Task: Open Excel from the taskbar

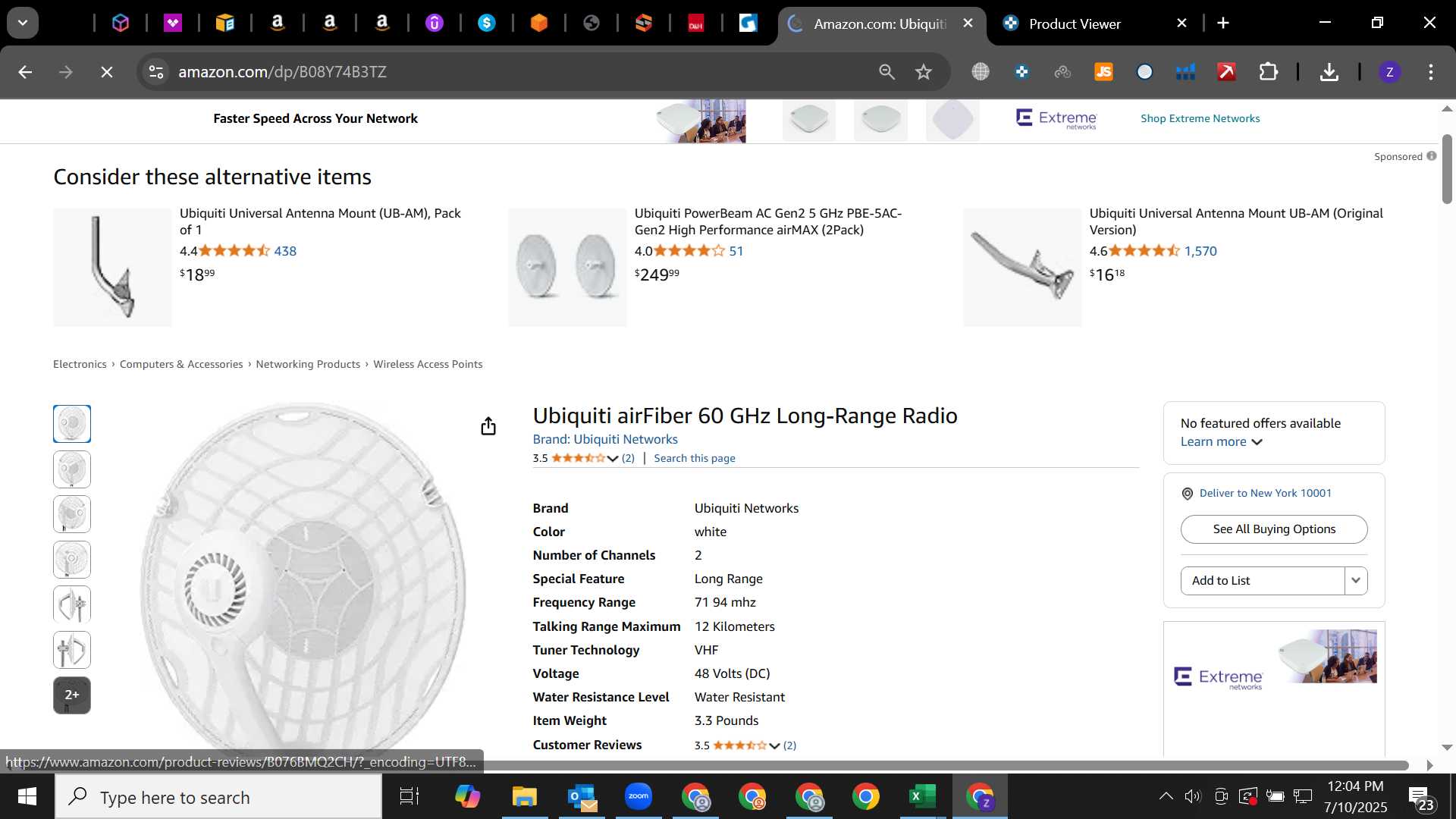Action: (x=922, y=796)
